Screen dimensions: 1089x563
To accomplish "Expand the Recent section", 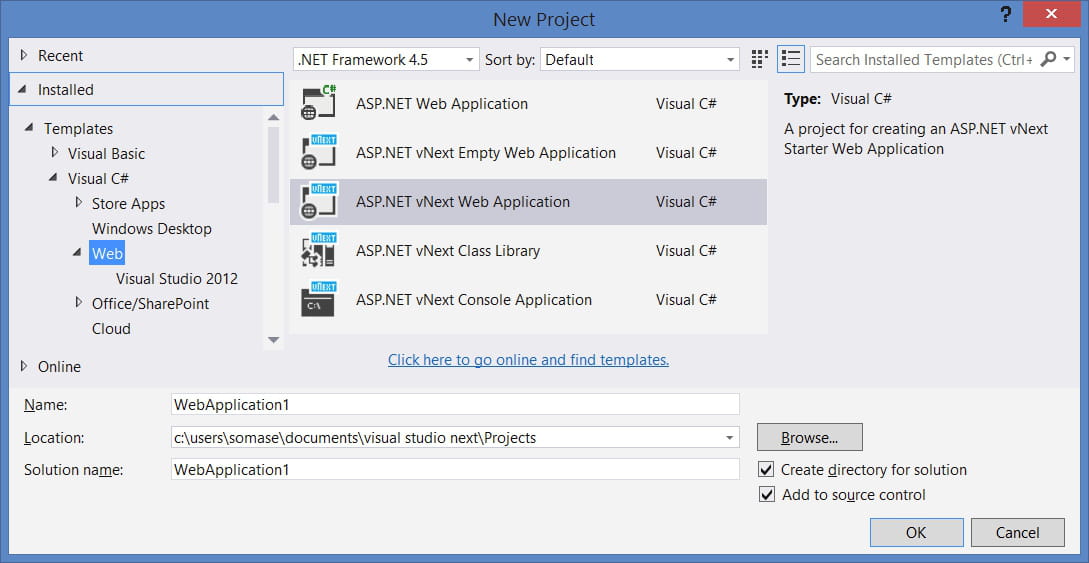I will (x=24, y=55).
